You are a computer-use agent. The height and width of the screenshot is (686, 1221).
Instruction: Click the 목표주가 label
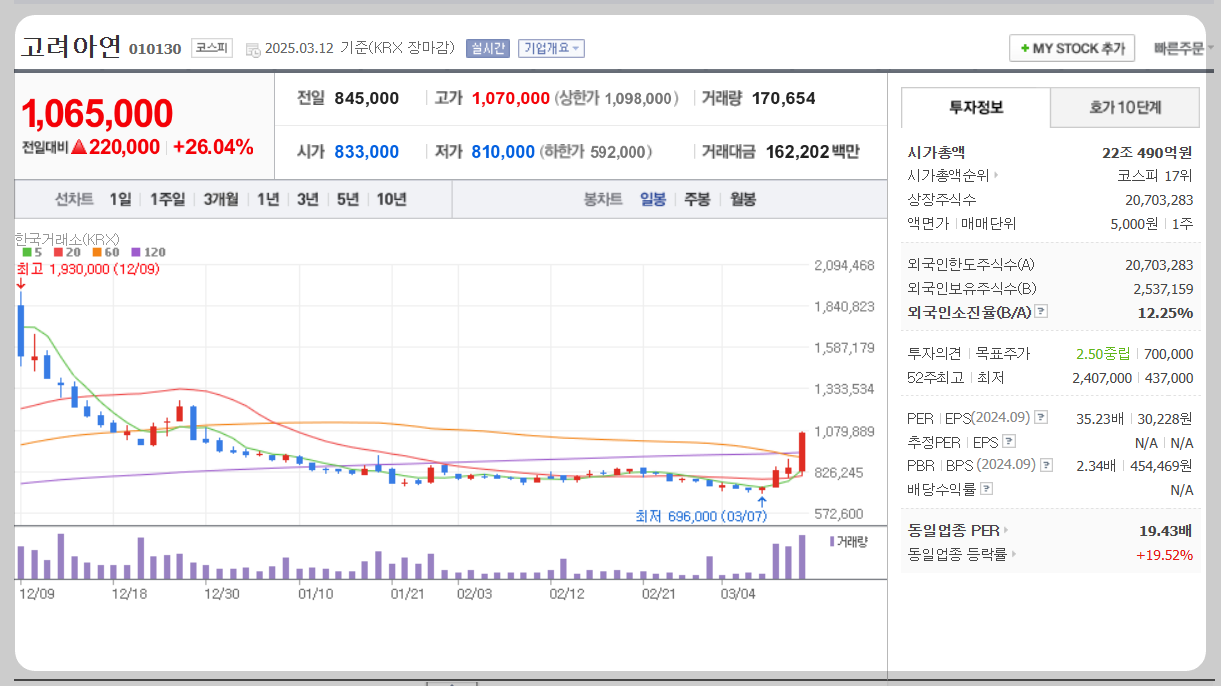pos(1002,353)
